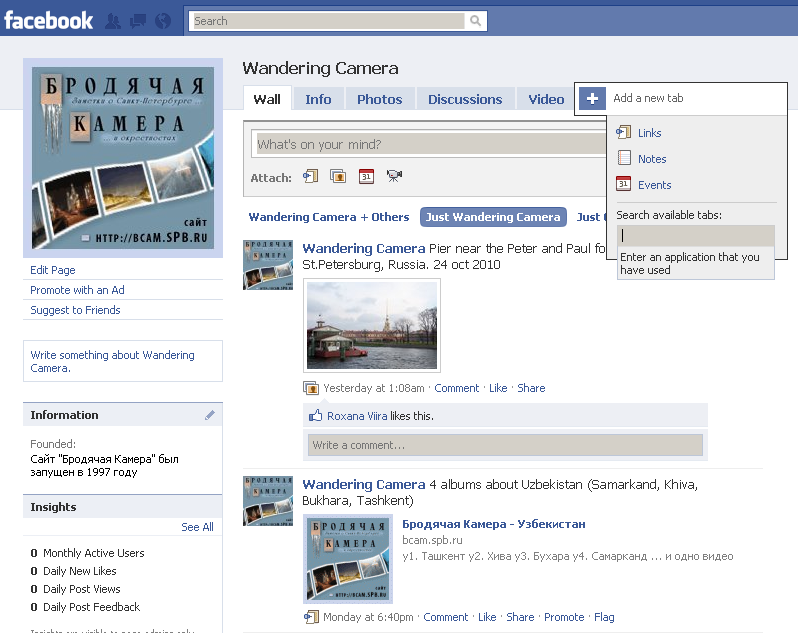Click the Daily New Likes stat
This screenshot has height=633, width=798.
click(x=73, y=571)
